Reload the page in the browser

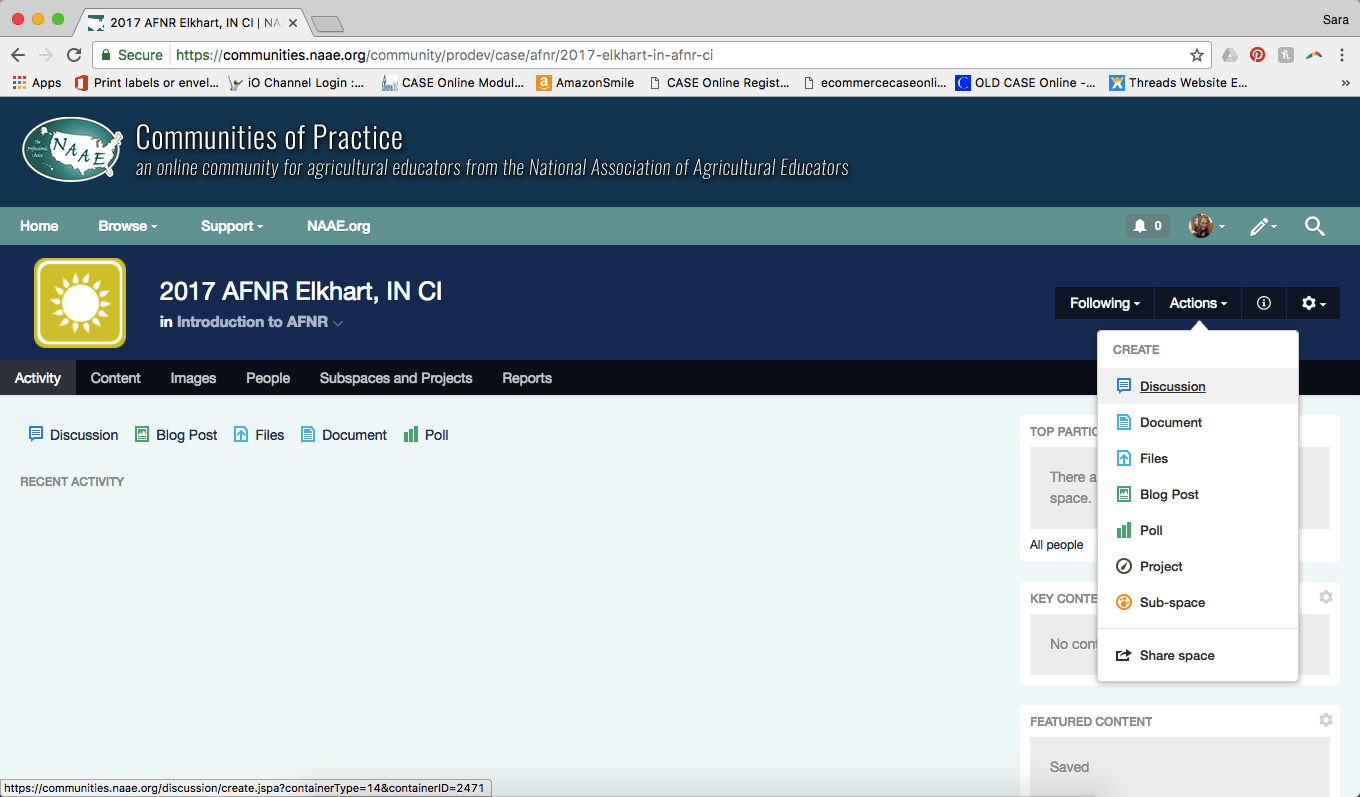(74, 55)
